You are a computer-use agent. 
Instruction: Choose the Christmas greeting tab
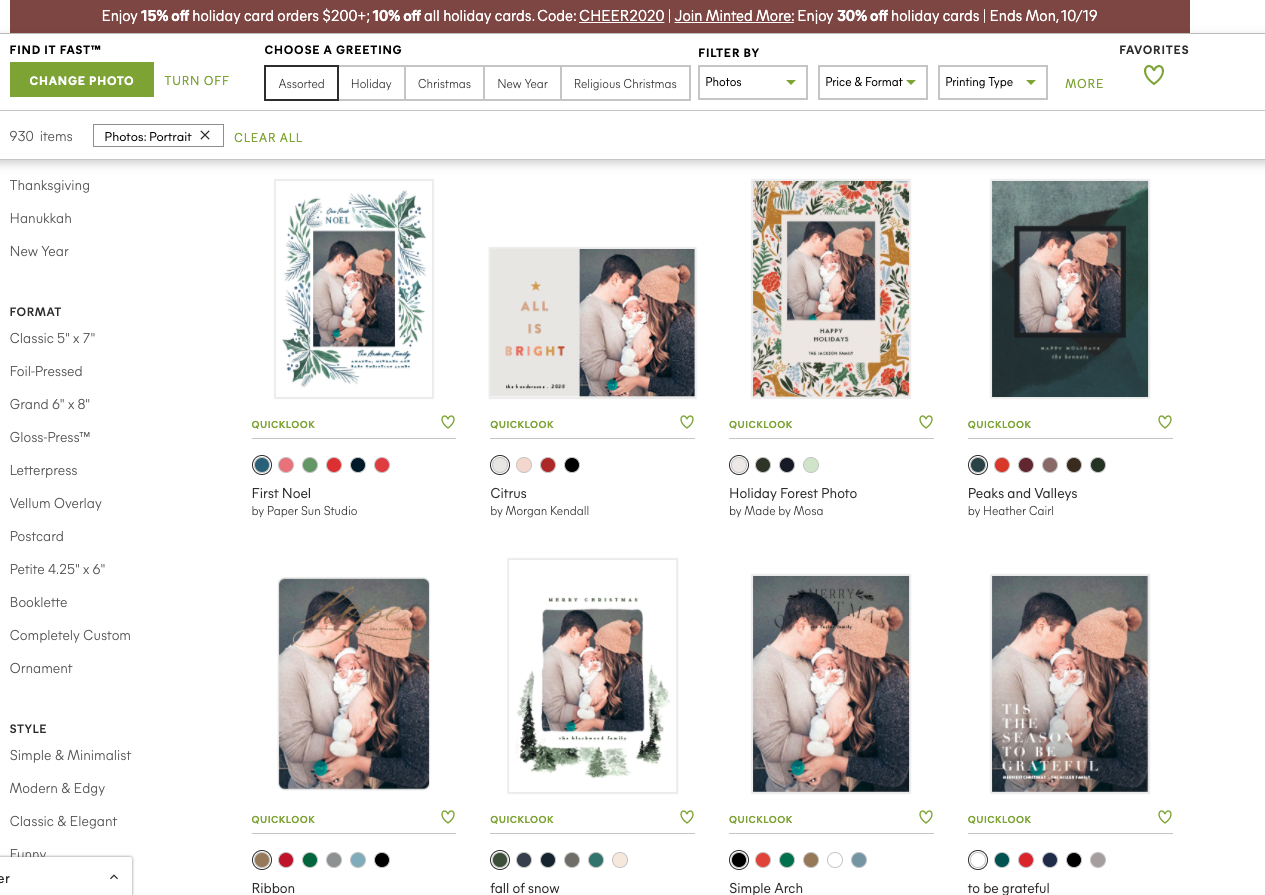pos(444,84)
